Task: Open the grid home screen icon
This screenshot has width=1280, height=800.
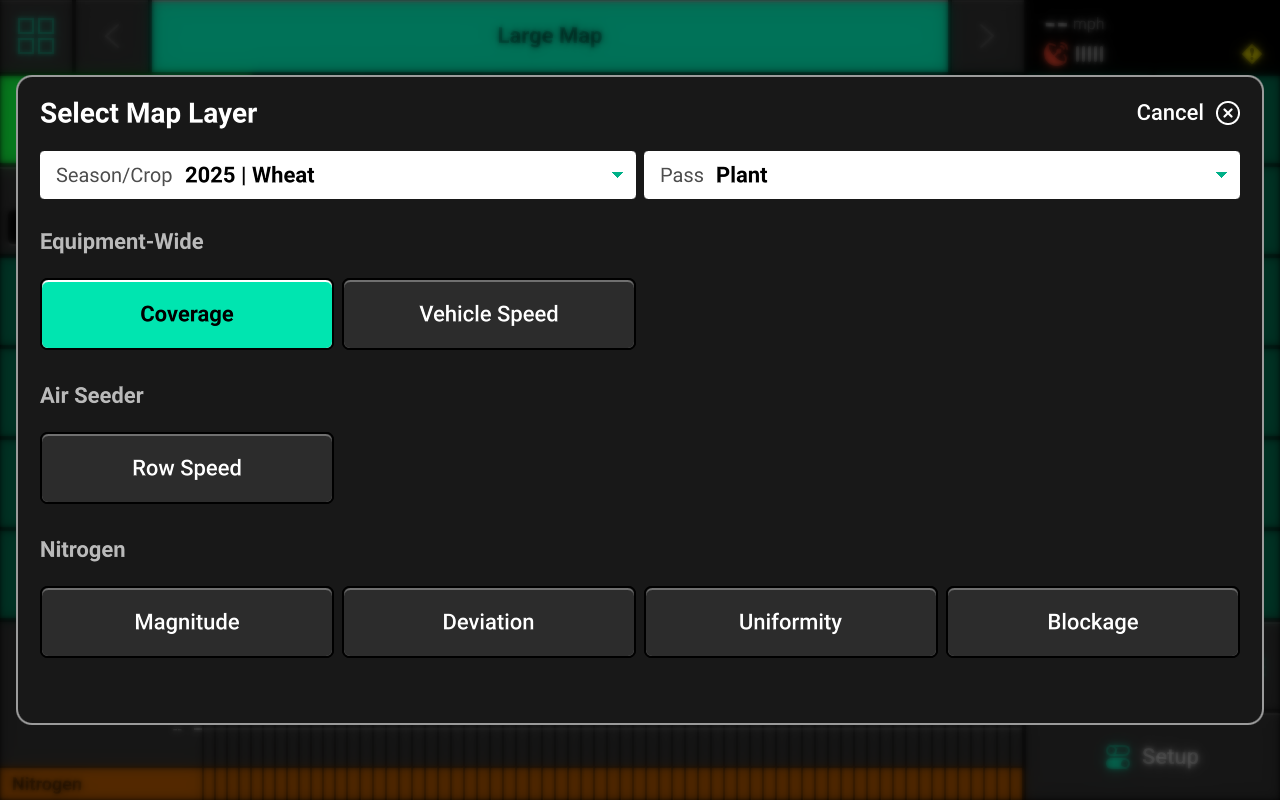Action: (36, 36)
